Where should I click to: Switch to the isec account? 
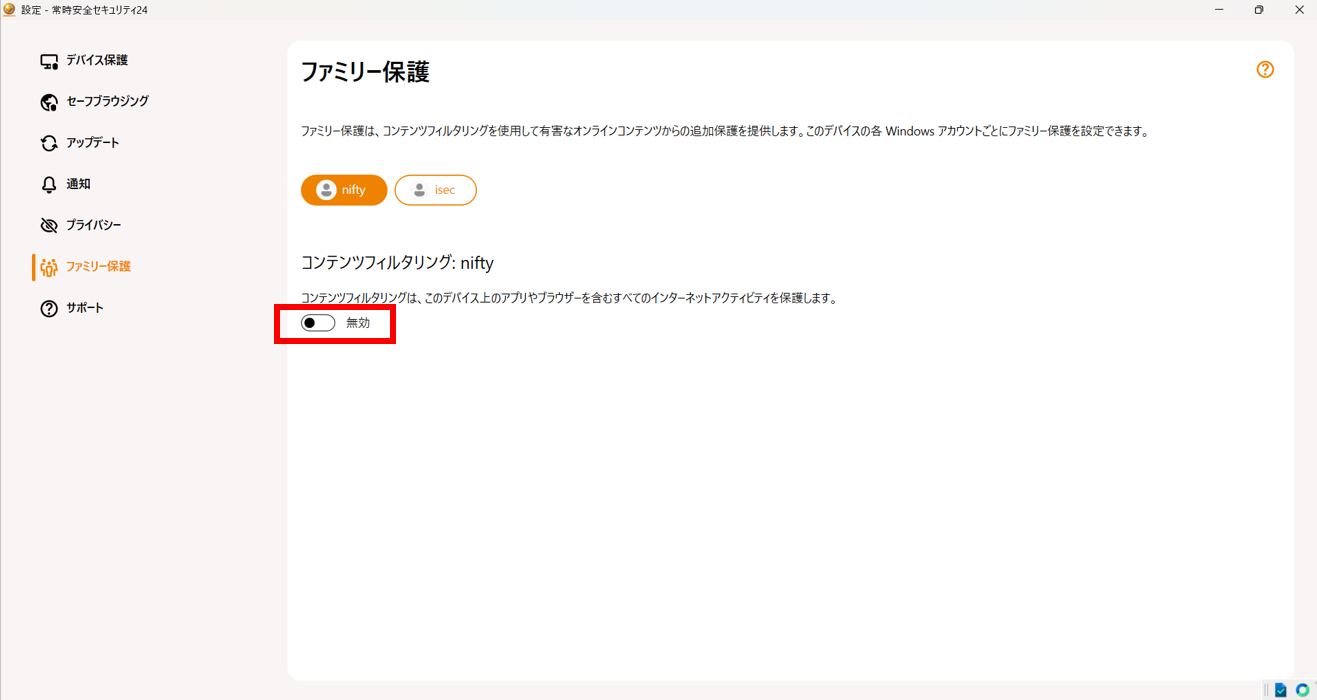click(x=435, y=189)
